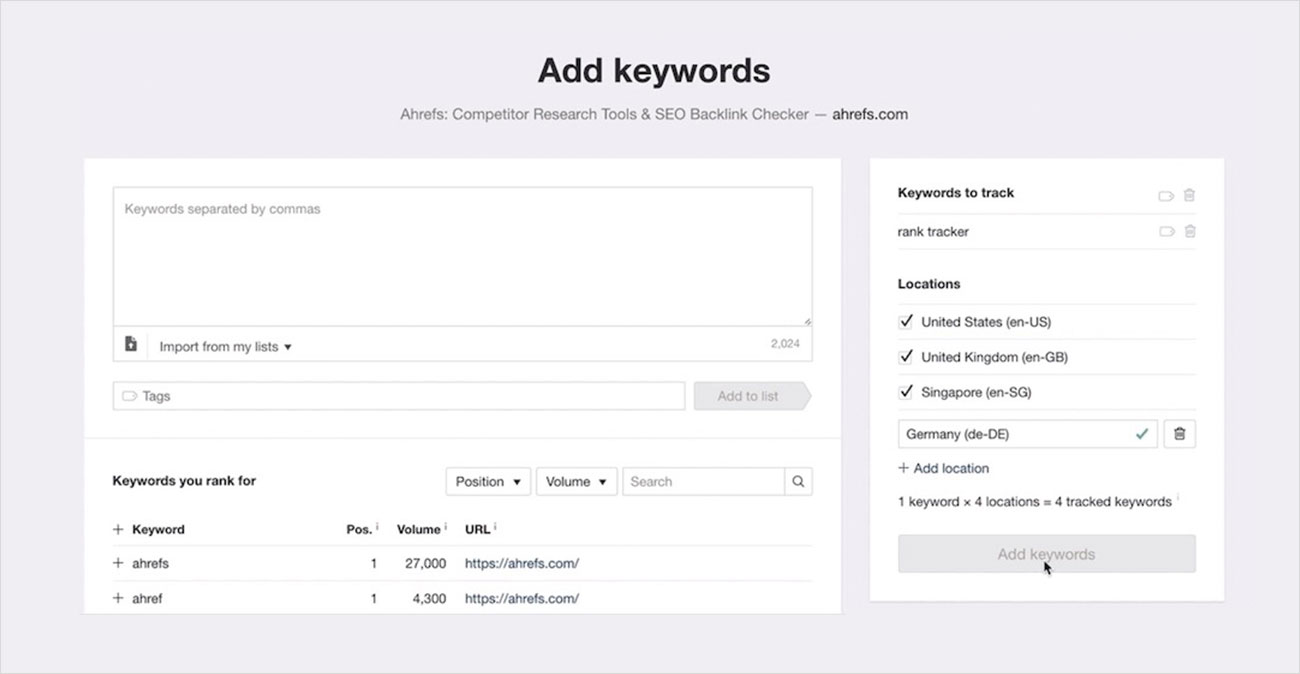The height and width of the screenshot is (674, 1300).
Task: Uncheck the United States (en-US) location
Action: (x=907, y=322)
